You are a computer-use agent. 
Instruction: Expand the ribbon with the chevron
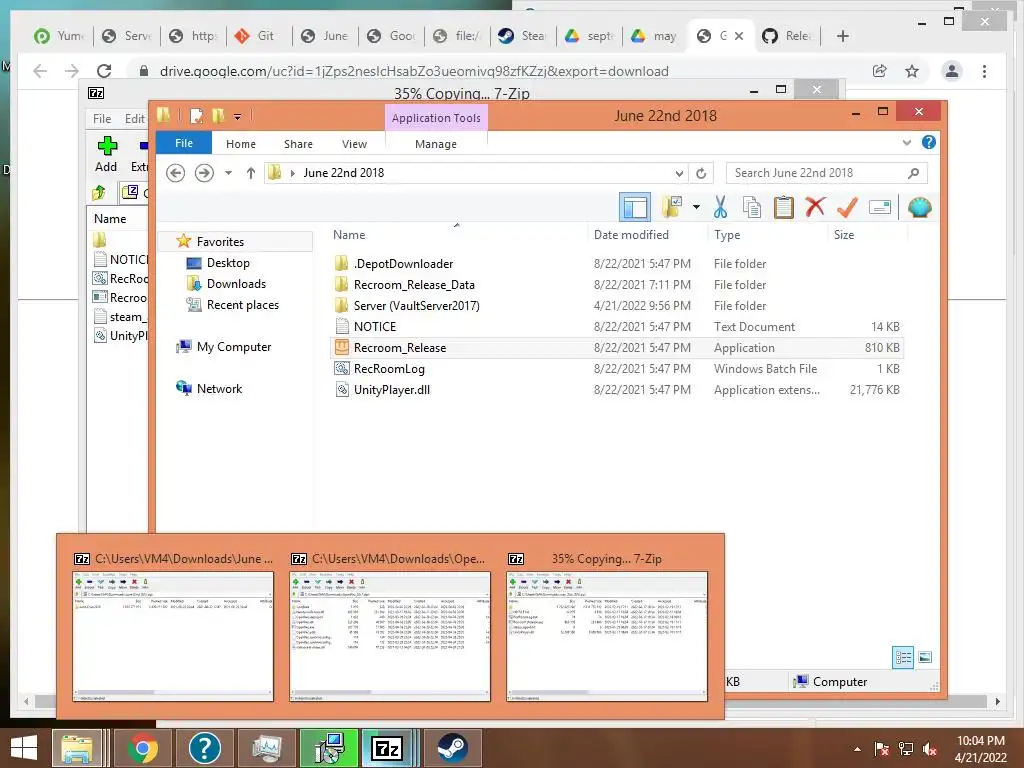(906, 142)
